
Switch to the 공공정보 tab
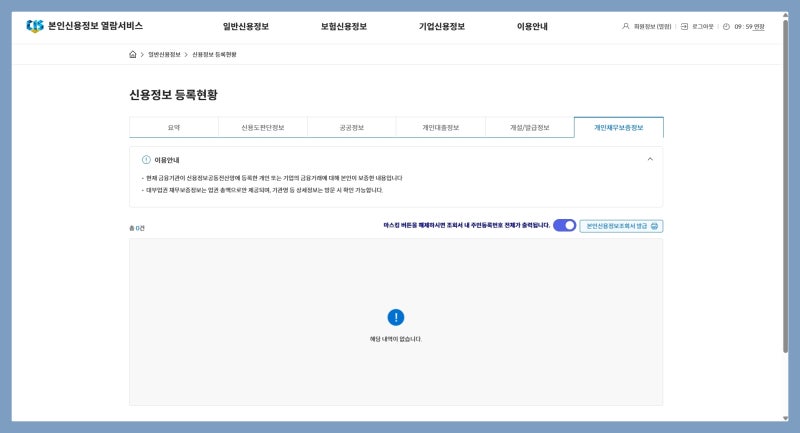point(352,128)
